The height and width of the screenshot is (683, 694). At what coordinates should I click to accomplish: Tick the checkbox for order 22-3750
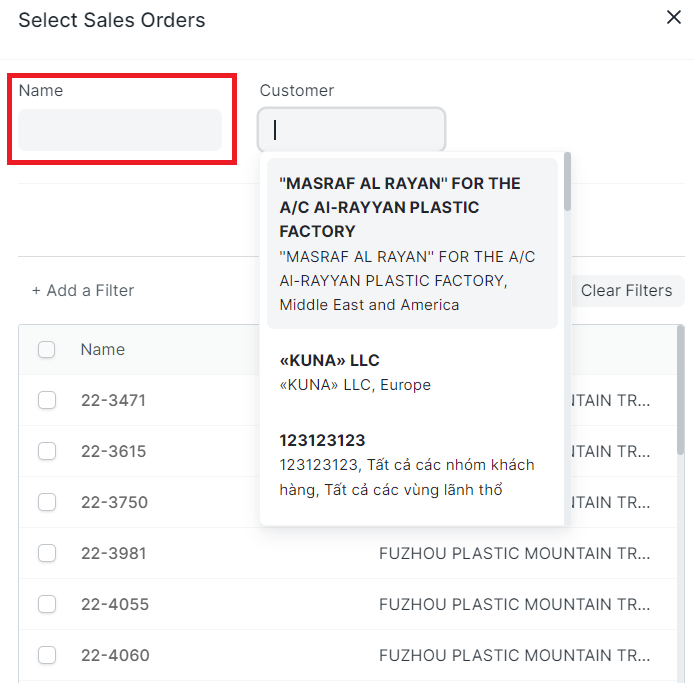pos(47,502)
